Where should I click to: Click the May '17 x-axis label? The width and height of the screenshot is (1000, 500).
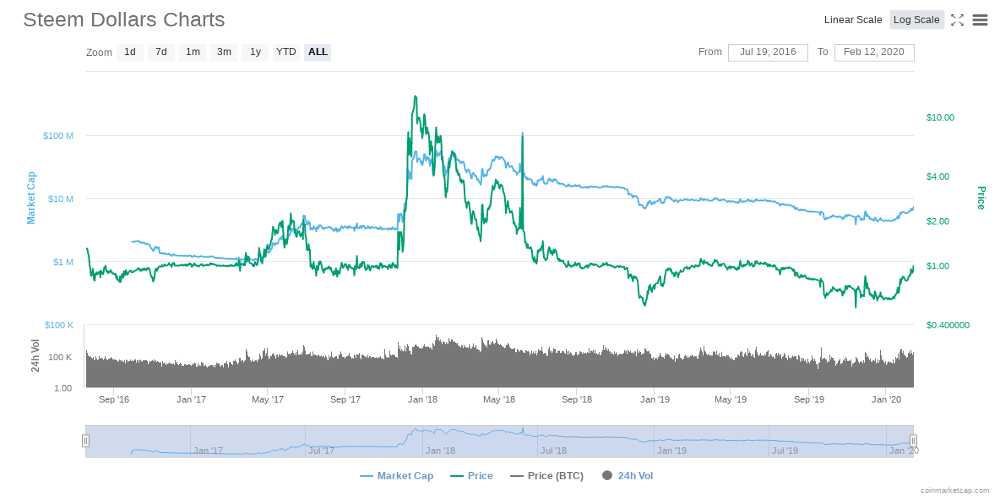[268, 400]
